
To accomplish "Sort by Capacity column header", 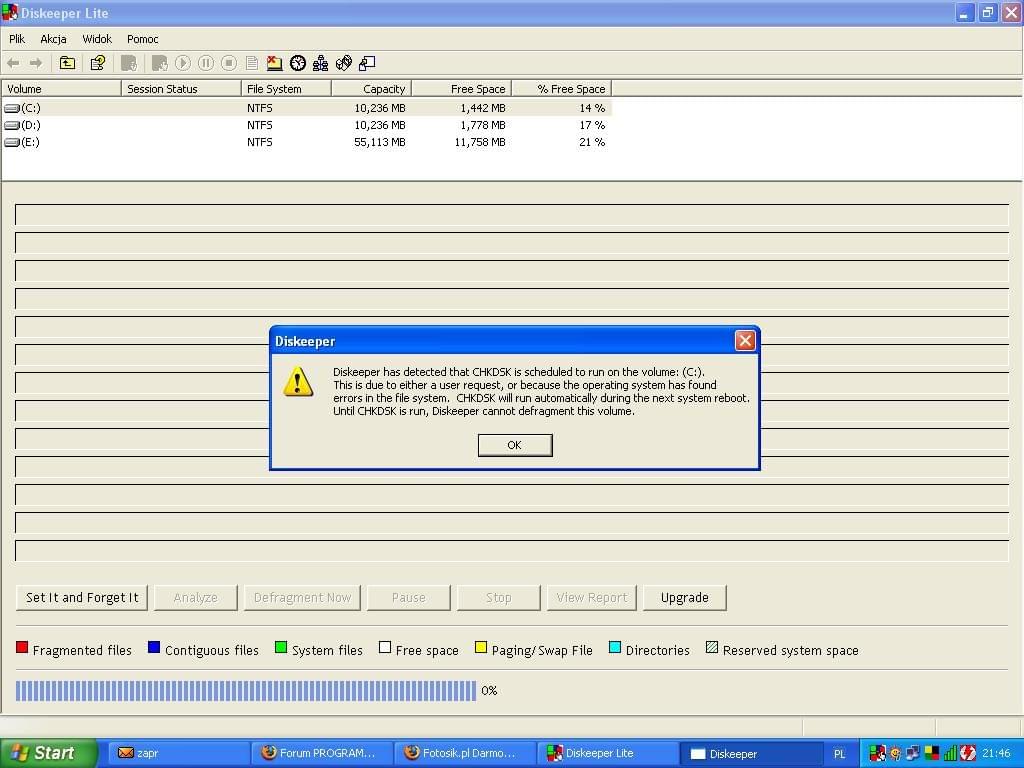I will coord(372,89).
